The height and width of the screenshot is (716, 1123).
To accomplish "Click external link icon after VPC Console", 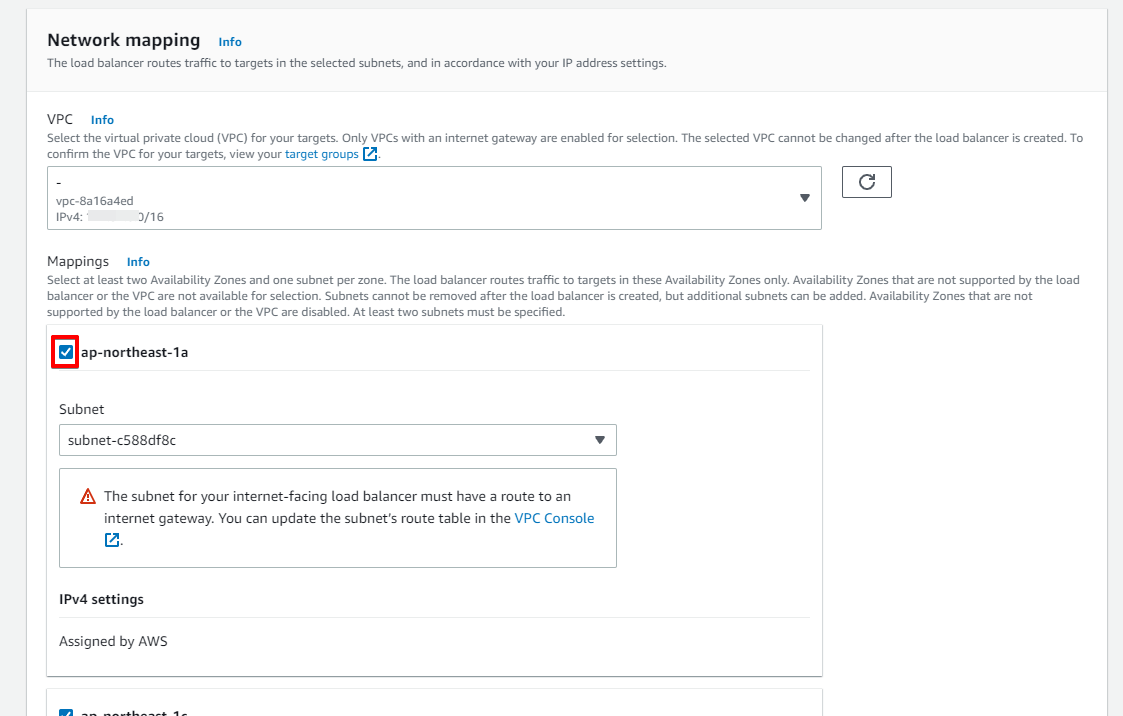I will point(111,540).
